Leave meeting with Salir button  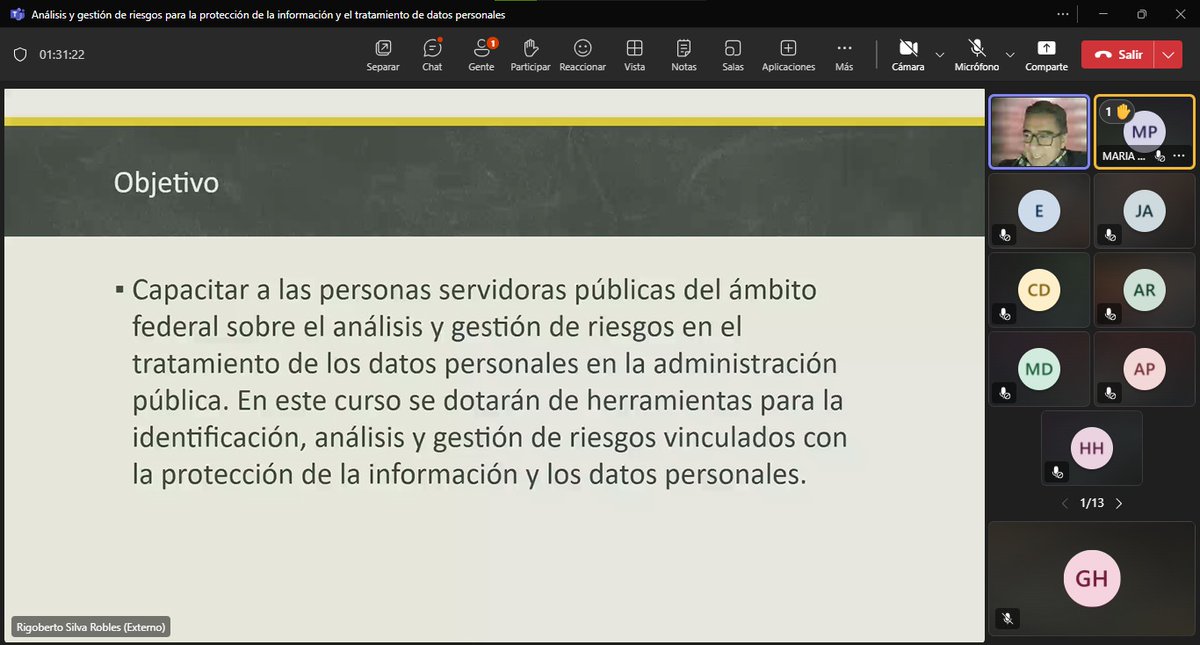[x=1118, y=55]
